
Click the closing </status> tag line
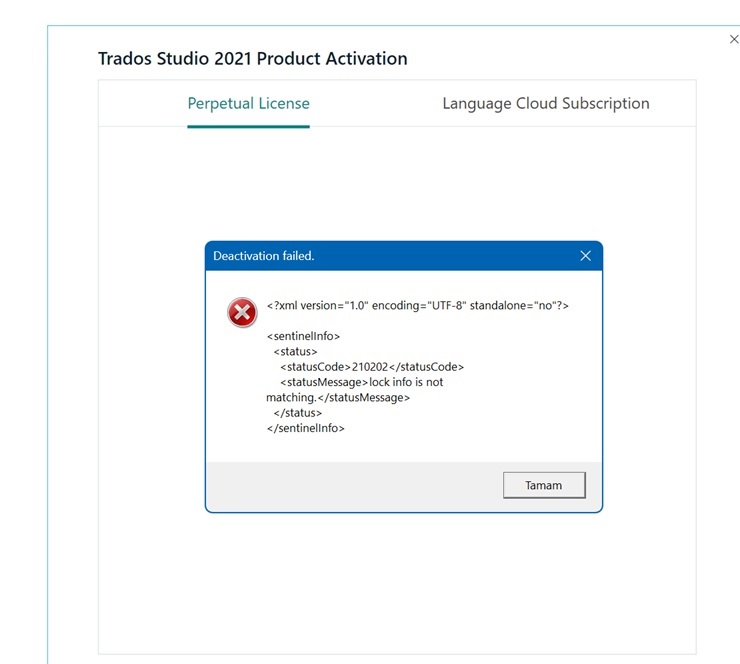(297, 413)
